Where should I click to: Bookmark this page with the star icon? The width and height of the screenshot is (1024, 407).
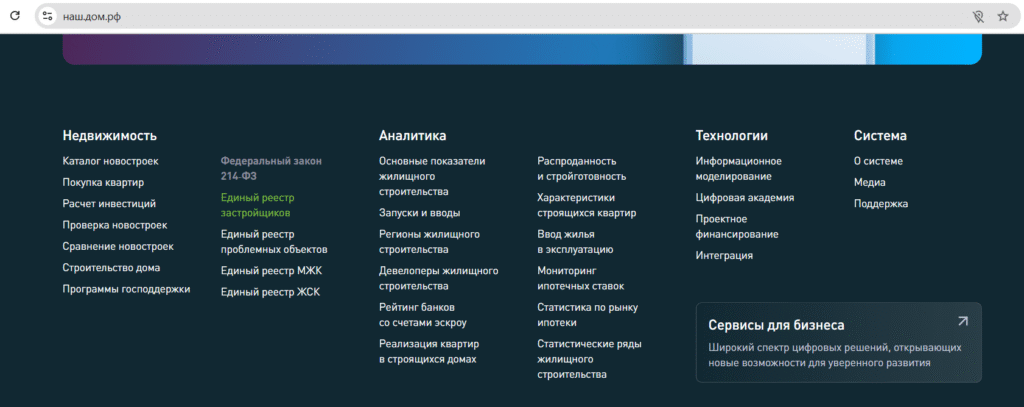1003,16
